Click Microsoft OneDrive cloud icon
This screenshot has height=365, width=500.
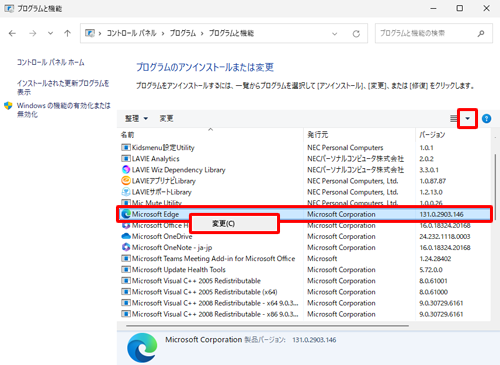point(126,236)
